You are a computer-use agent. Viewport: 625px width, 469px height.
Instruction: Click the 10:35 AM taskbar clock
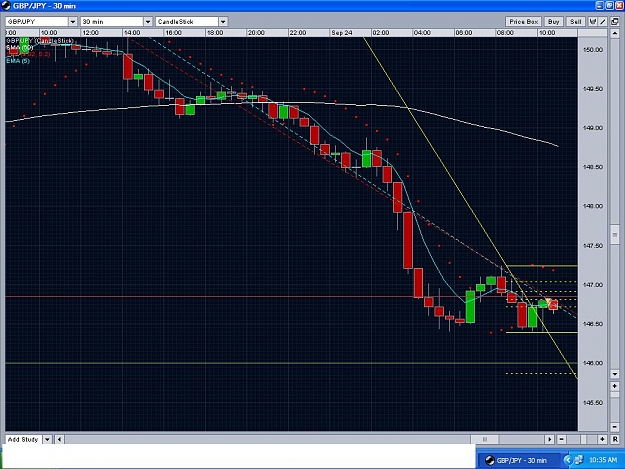pos(603,460)
